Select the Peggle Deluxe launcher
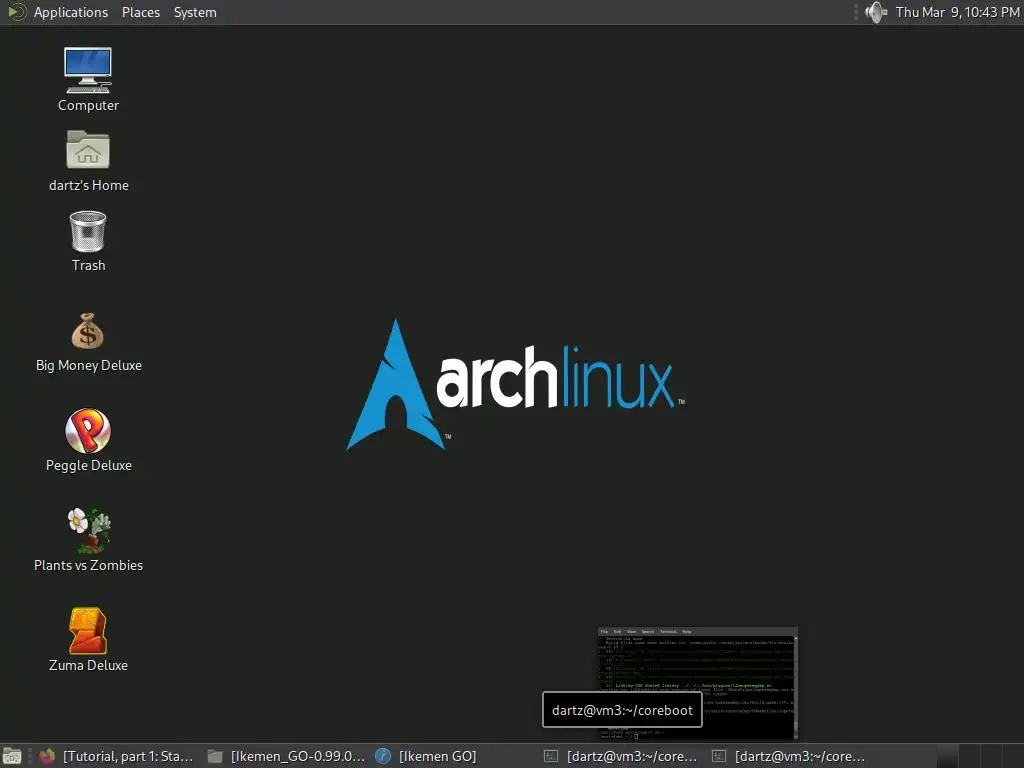This screenshot has width=1024, height=768. tap(88, 431)
